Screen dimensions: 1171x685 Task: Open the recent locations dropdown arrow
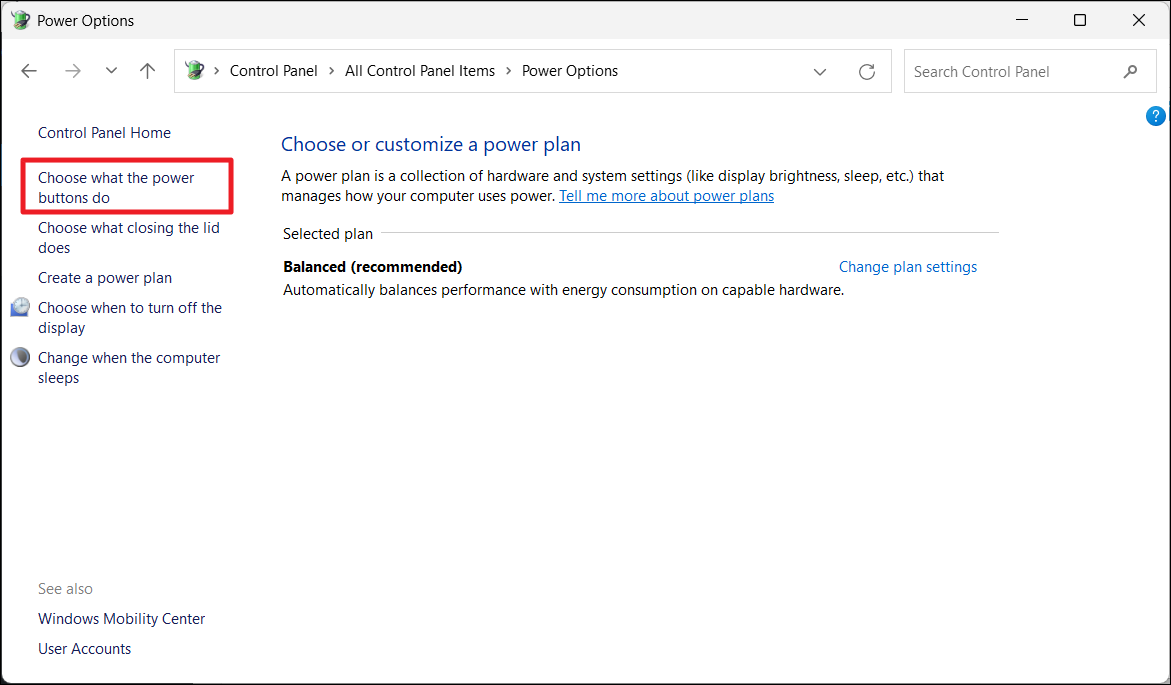[111, 71]
